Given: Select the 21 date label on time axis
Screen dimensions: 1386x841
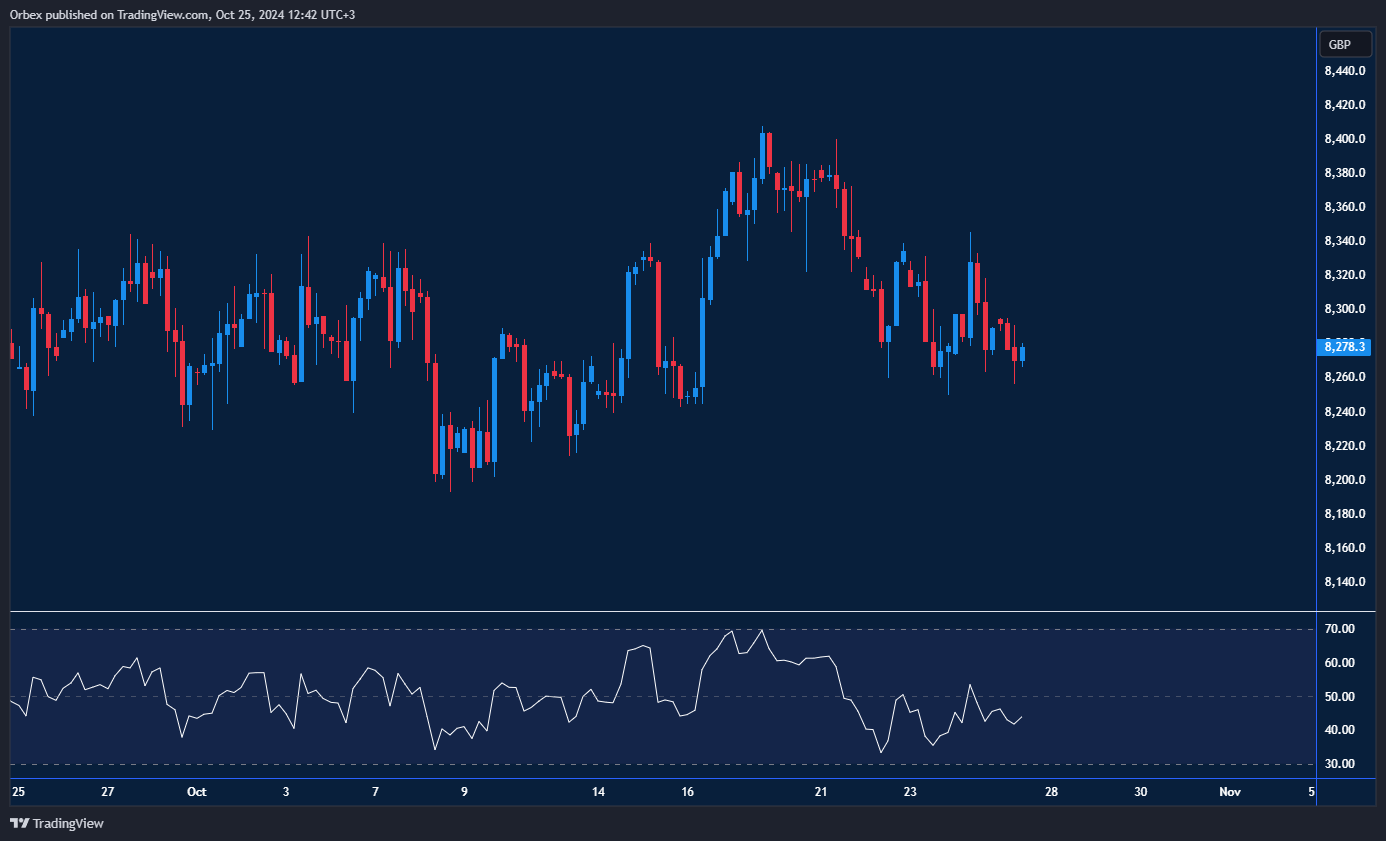Looking at the screenshot, I should pyautogui.click(x=821, y=792).
